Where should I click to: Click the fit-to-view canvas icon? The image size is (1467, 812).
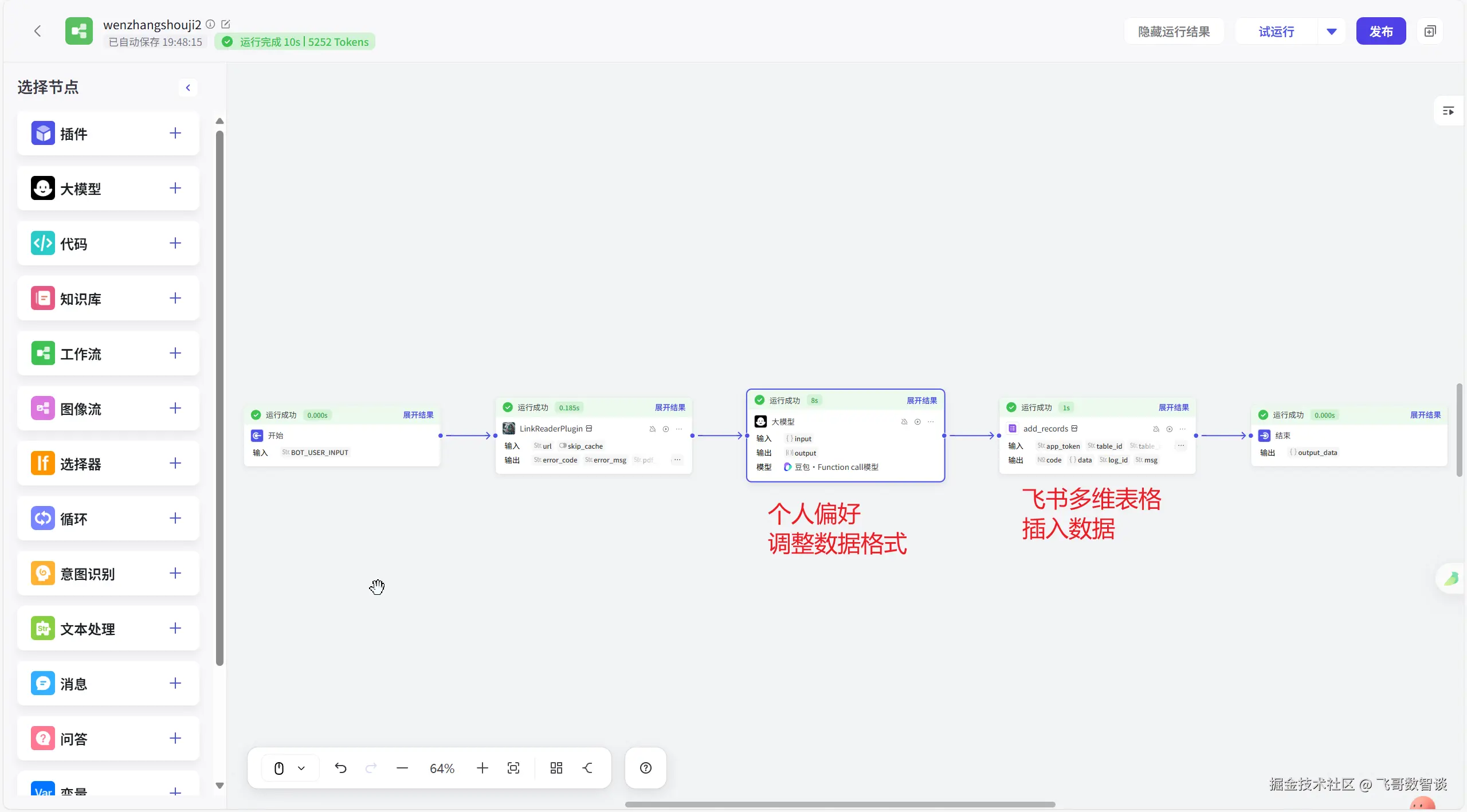pos(513,768)
